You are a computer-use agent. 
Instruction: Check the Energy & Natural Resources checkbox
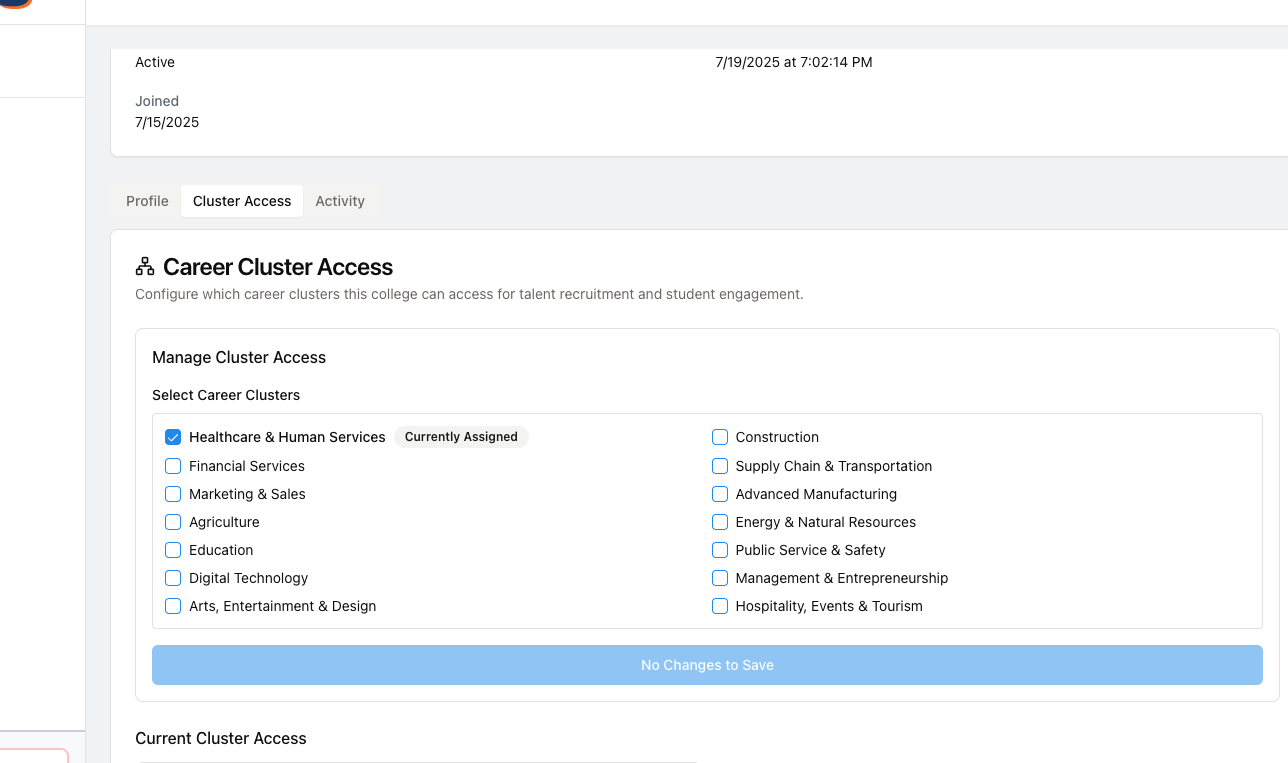[x=720, y=522]
